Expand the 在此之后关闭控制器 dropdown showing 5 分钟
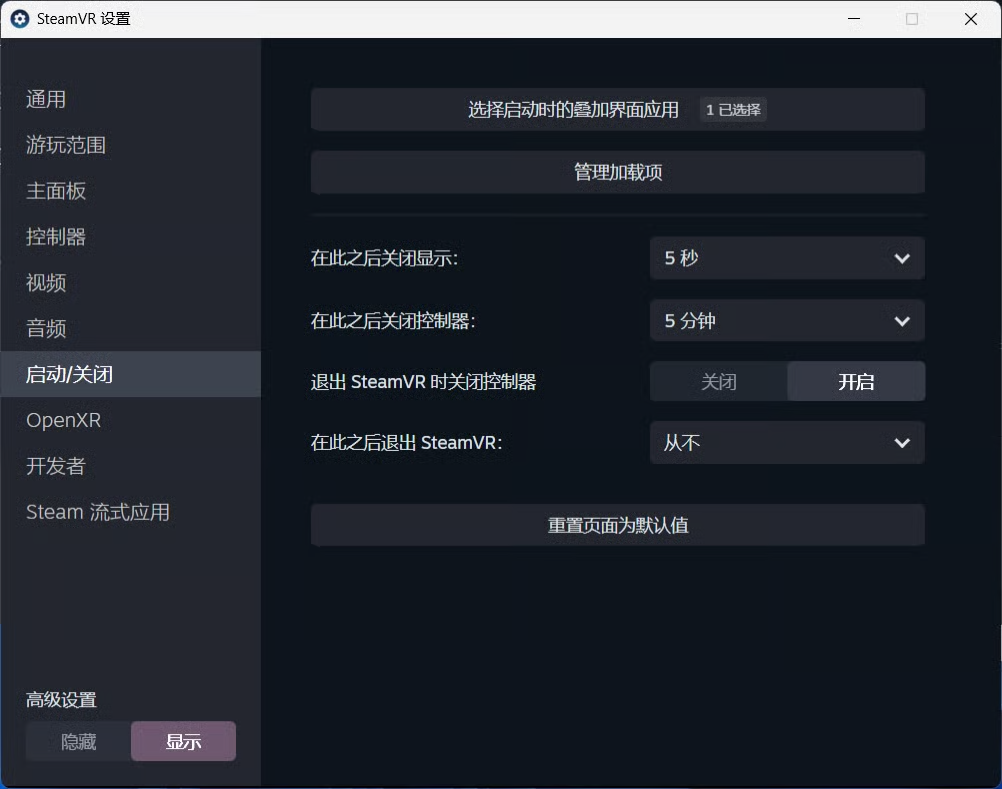 pyautogui.click(x=787, y=321)
